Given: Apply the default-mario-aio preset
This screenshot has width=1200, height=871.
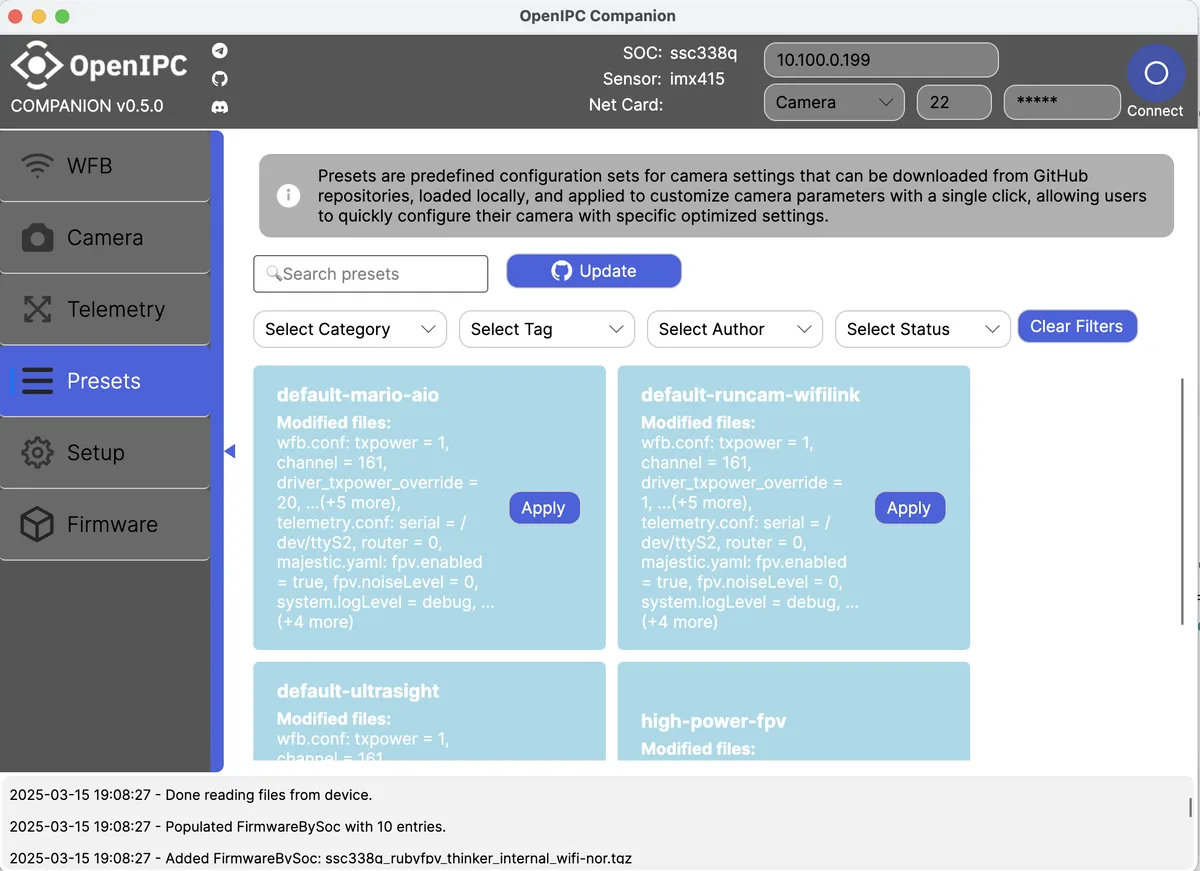Looking at the screenshot, I should [544, 508].
